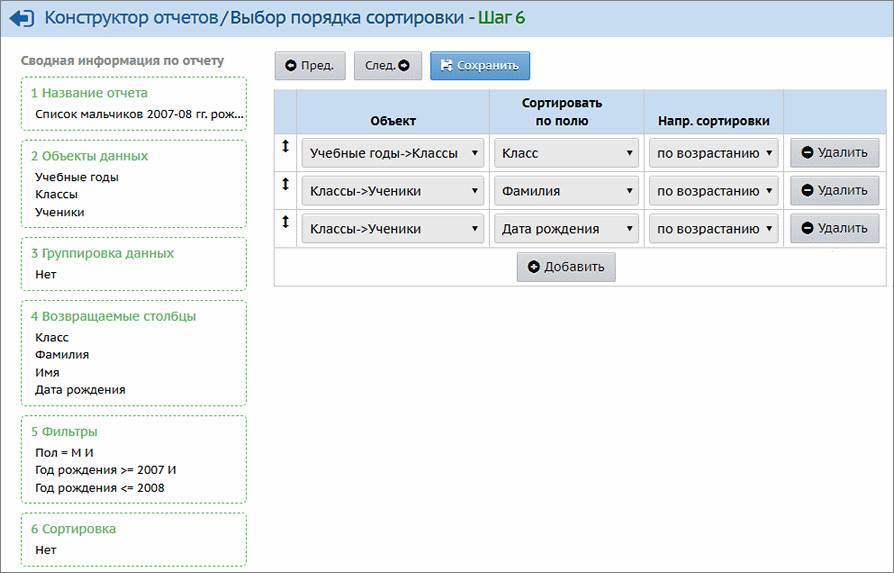The width and height of the screenshot is (894, 573).
Task: Open the Класс sort field dropdown
Action: point(566,153)
